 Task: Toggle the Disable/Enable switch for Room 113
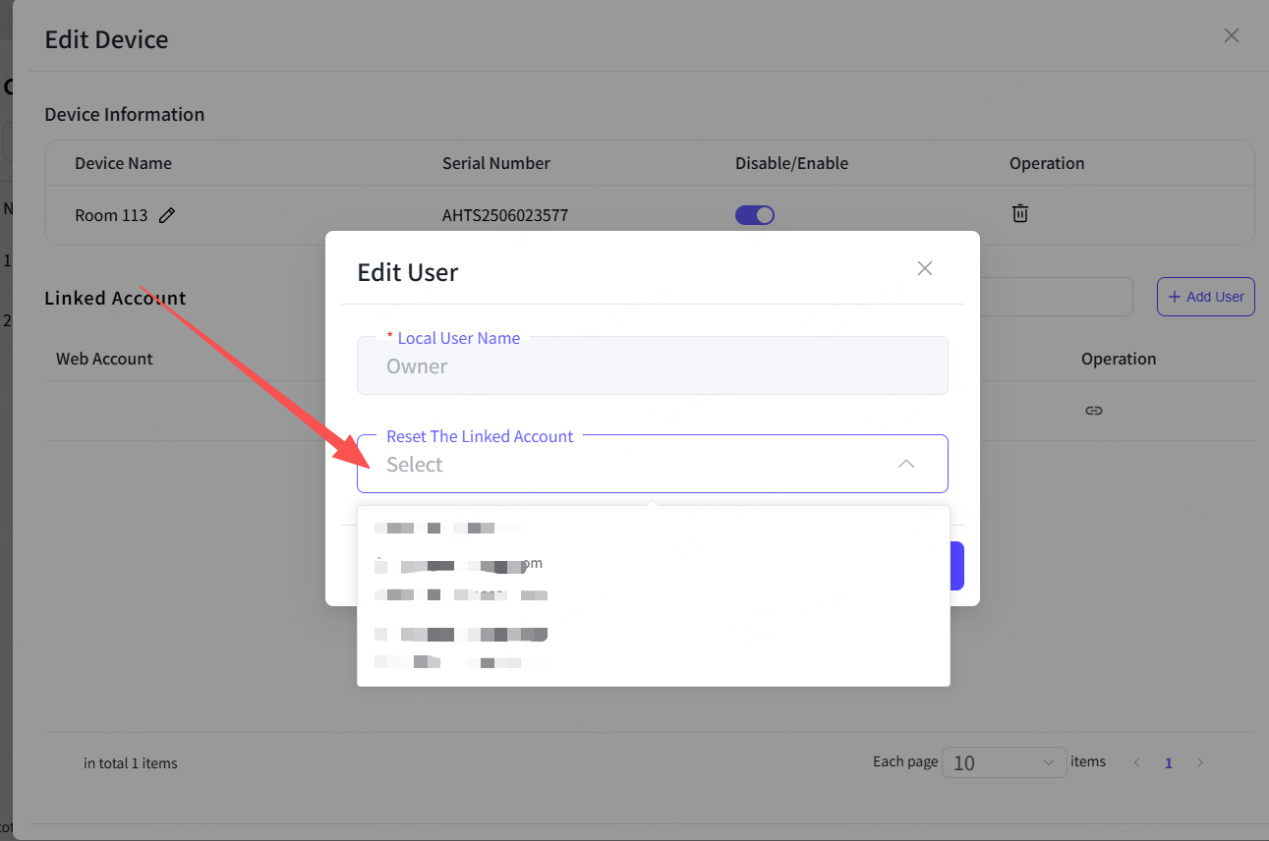755,215
